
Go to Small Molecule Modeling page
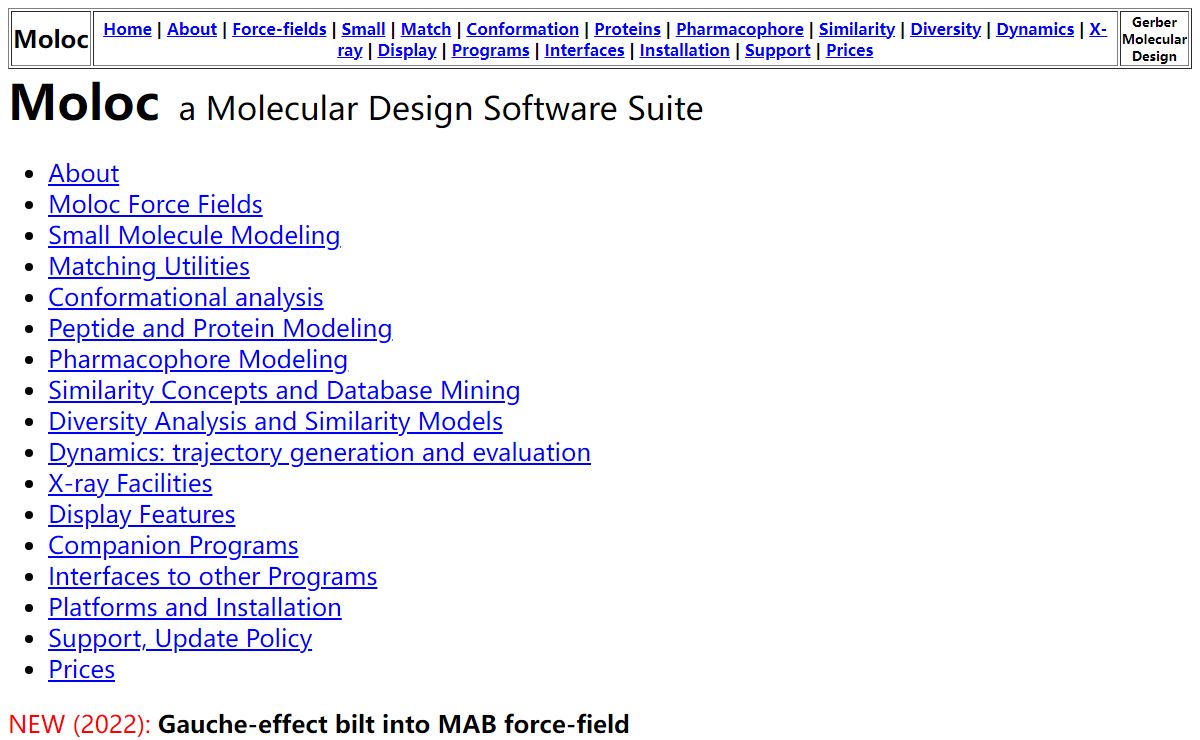[x=194, y=236]
